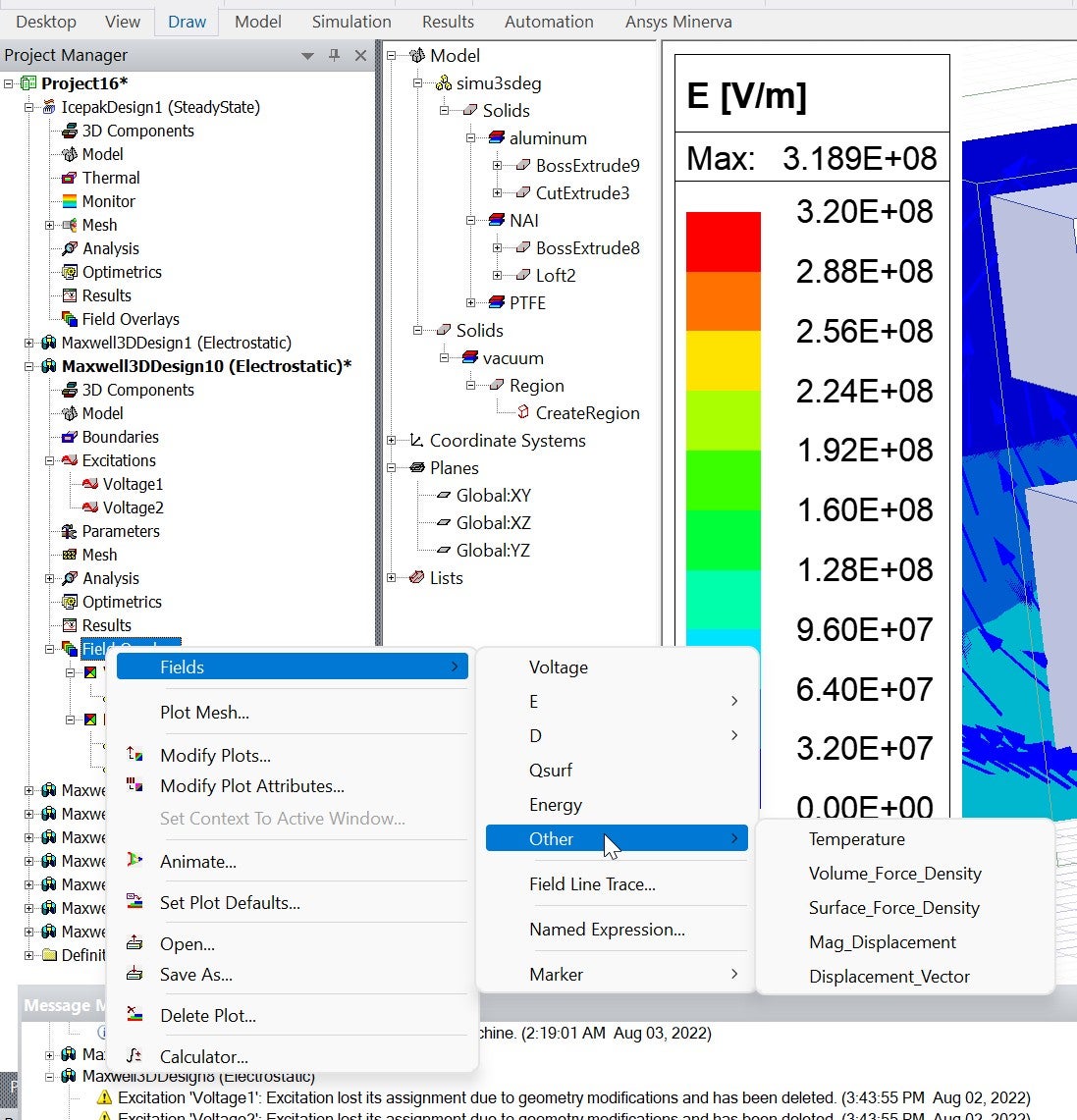The image size is (1077, 1120).
Task: Pin the Project Manager panel
Action: (x=334, y=56)
